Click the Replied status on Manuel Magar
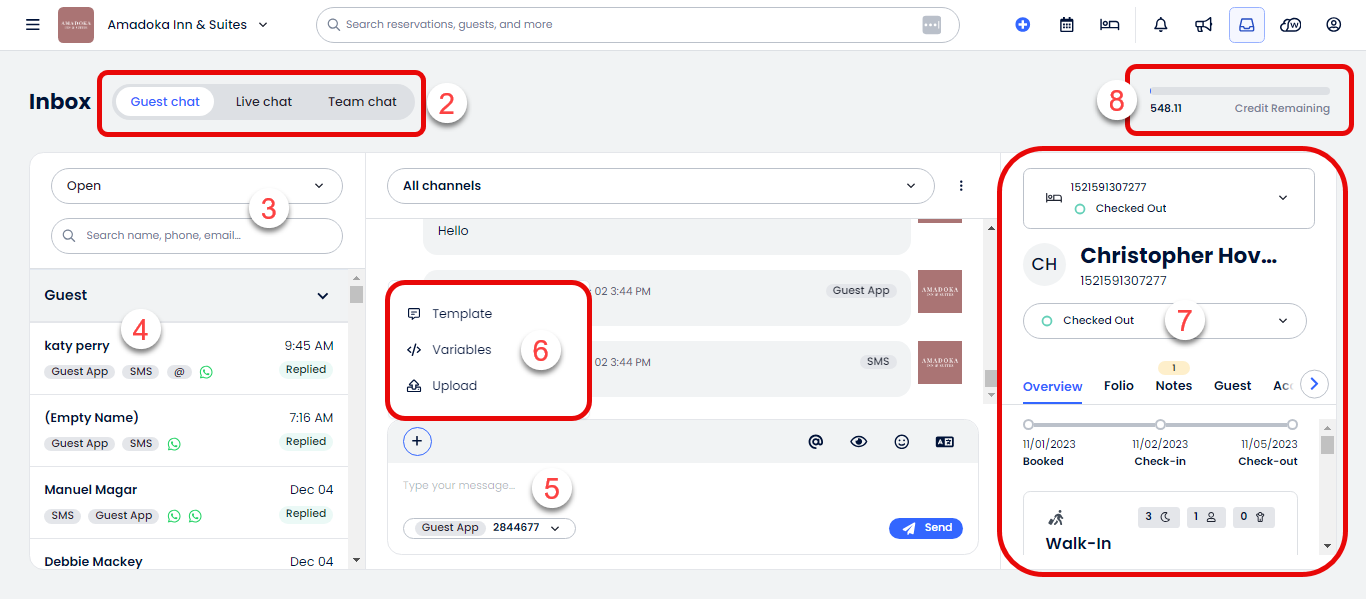 tap(306, 514)
